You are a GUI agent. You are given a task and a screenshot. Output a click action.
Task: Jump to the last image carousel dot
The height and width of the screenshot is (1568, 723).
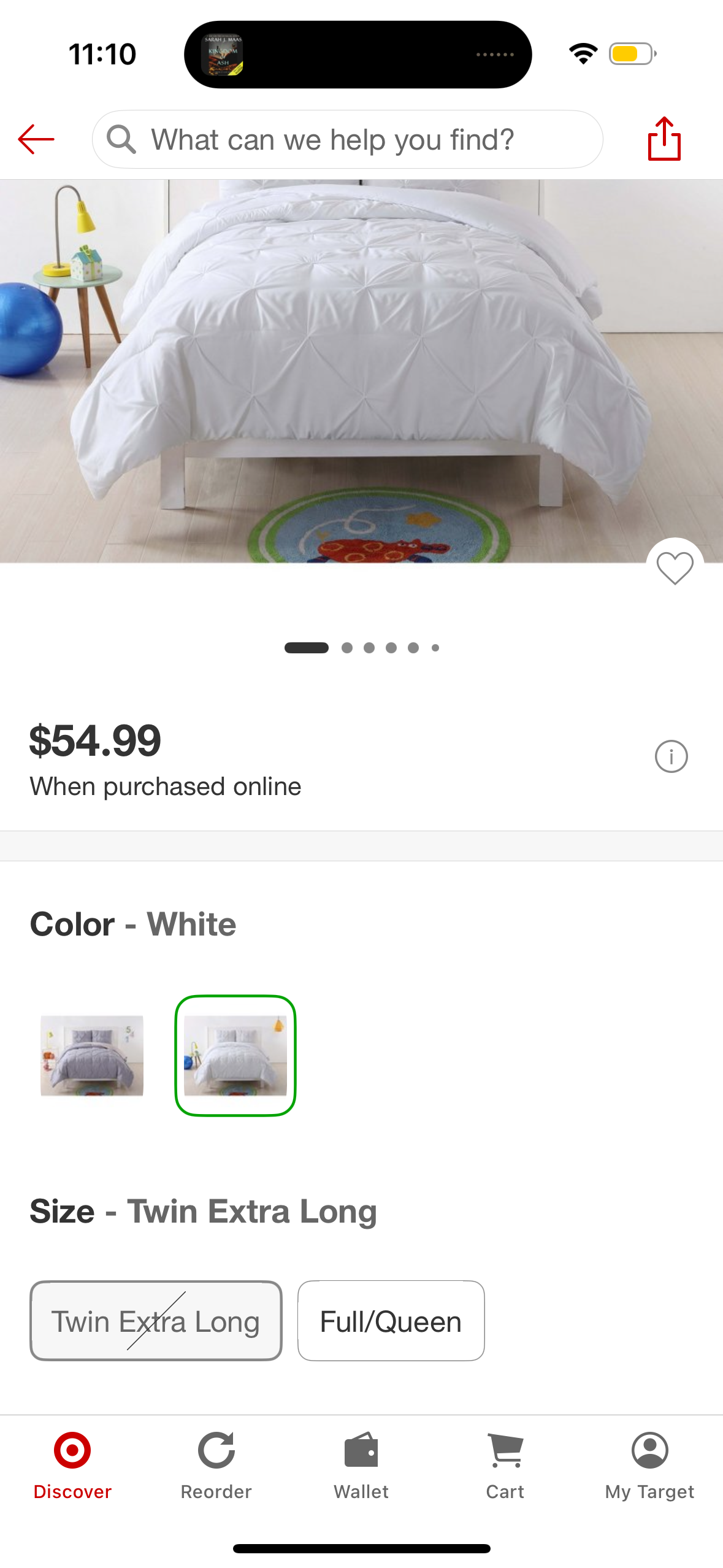click(x=435, y=648)
